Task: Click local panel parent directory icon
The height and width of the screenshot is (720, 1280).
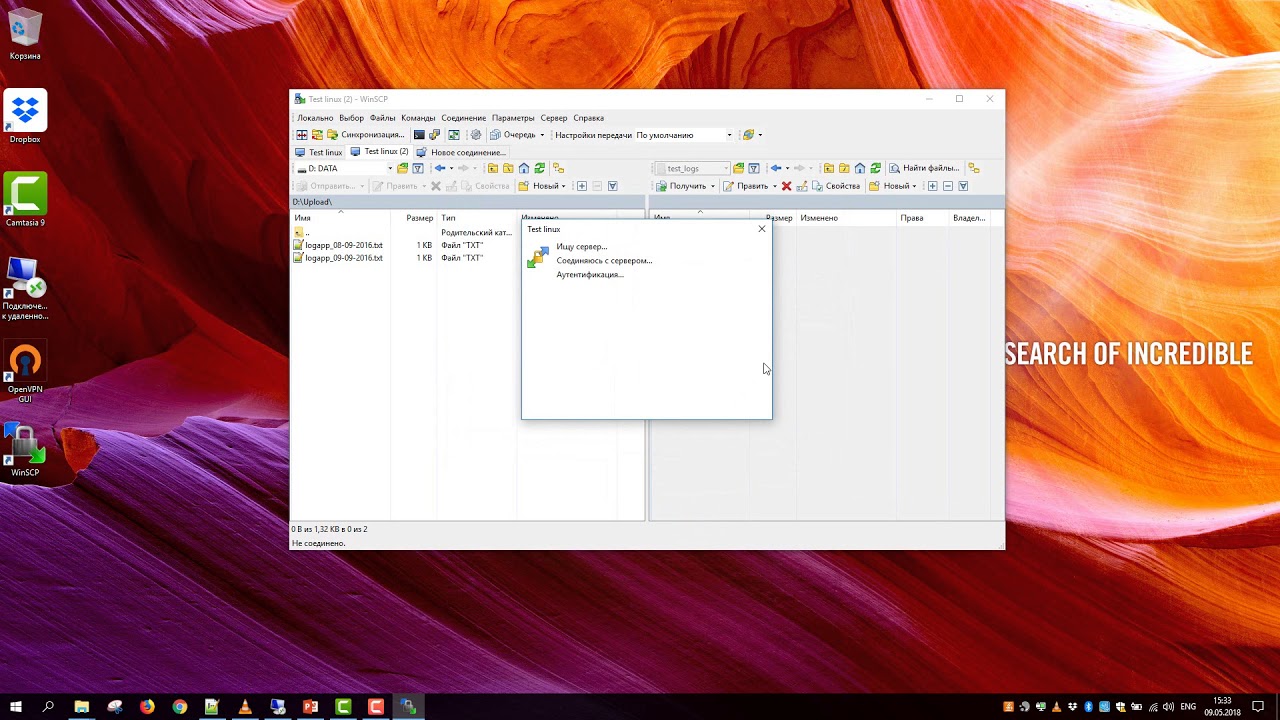Action: [493, 168]
